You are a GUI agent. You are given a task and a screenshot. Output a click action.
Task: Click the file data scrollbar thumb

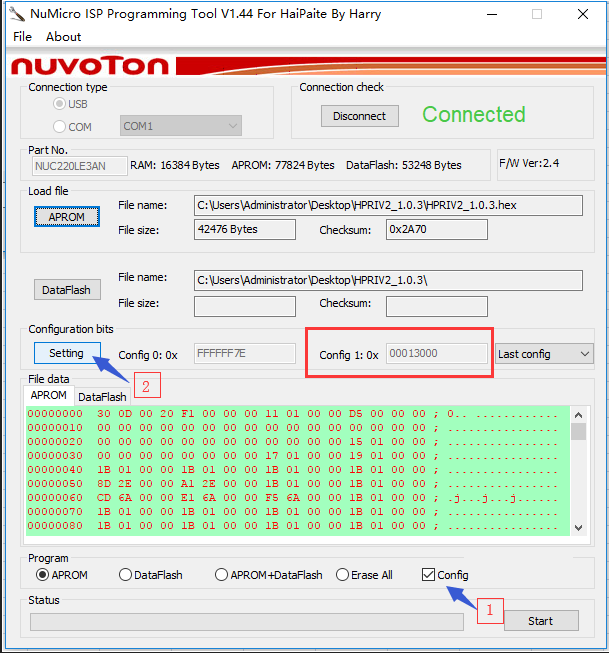(578, 431)
